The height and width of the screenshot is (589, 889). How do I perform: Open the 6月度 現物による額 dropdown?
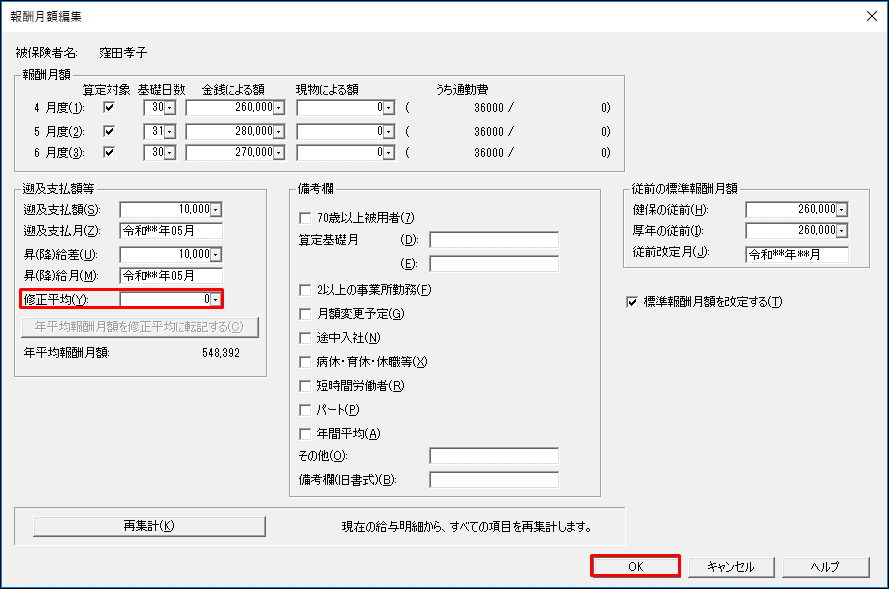click(389, 153)
